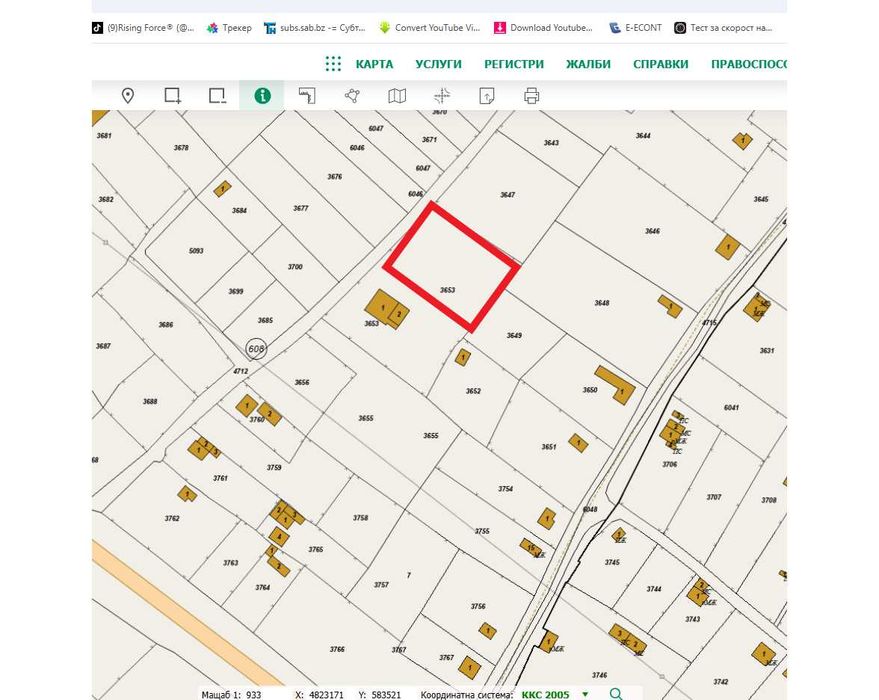
Task: Select the crosshair coordinates tool
Action: (442, 96)
